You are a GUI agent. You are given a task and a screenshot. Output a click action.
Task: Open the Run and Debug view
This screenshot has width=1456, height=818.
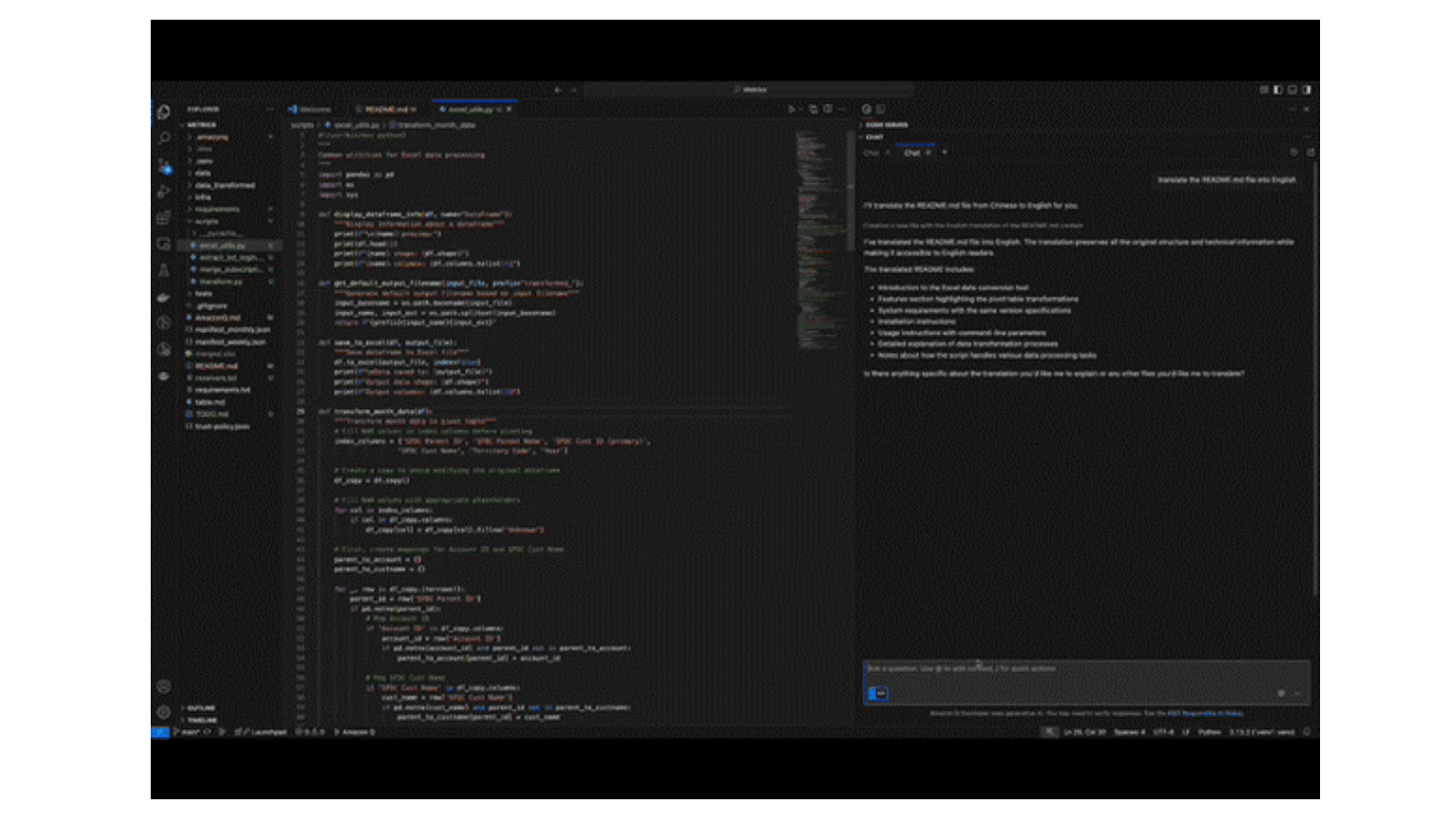coord(164,191)
